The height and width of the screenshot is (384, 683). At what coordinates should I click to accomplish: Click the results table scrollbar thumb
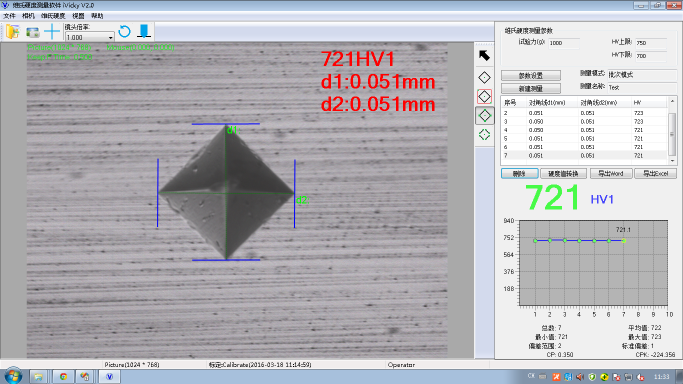pos(672,134)
